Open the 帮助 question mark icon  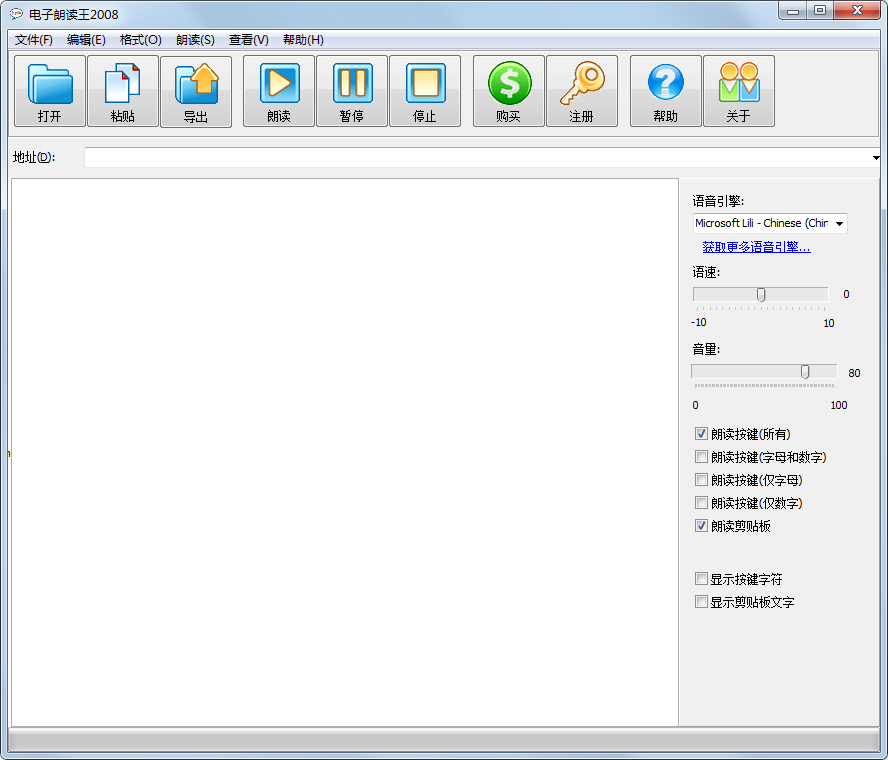(666, 84)
